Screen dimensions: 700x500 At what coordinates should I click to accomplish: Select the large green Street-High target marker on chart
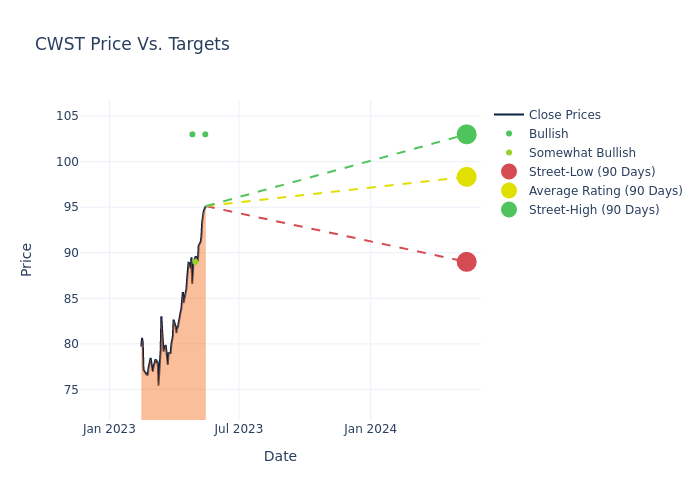point(466,134)
